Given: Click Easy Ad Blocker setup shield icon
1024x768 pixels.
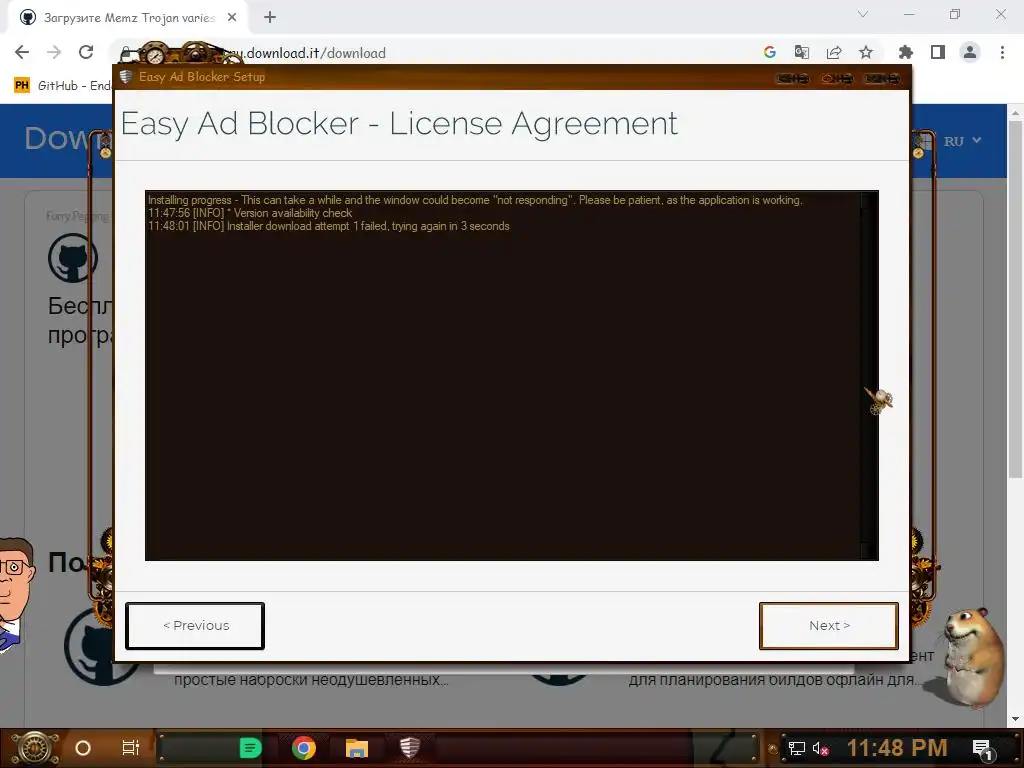Looking at the screenshot, I should 126,76.
